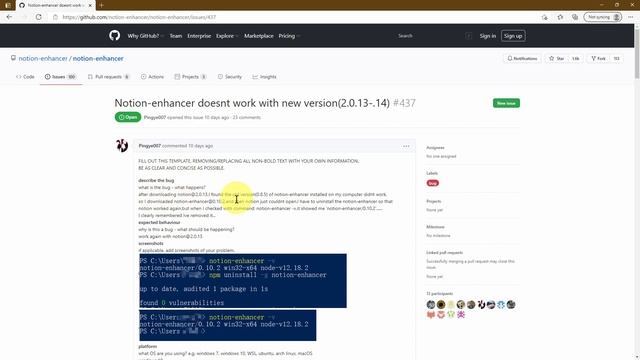Open the Marketplace menu item

click(x=259, y=36)
